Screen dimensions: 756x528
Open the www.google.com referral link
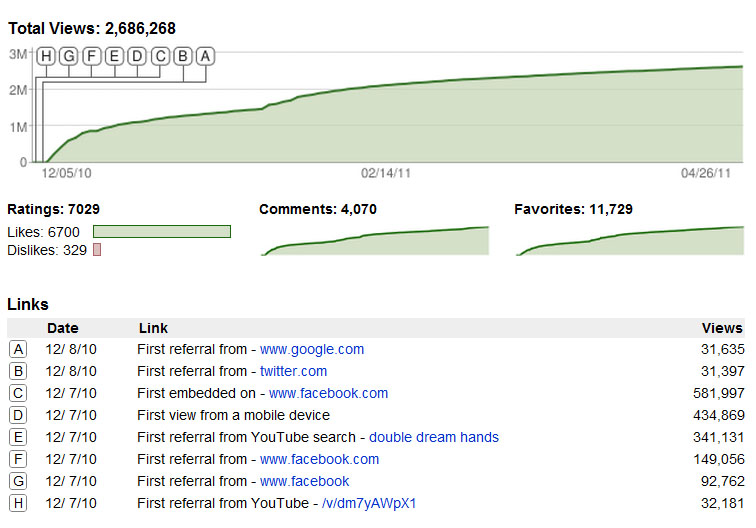[x=312, y=349]
